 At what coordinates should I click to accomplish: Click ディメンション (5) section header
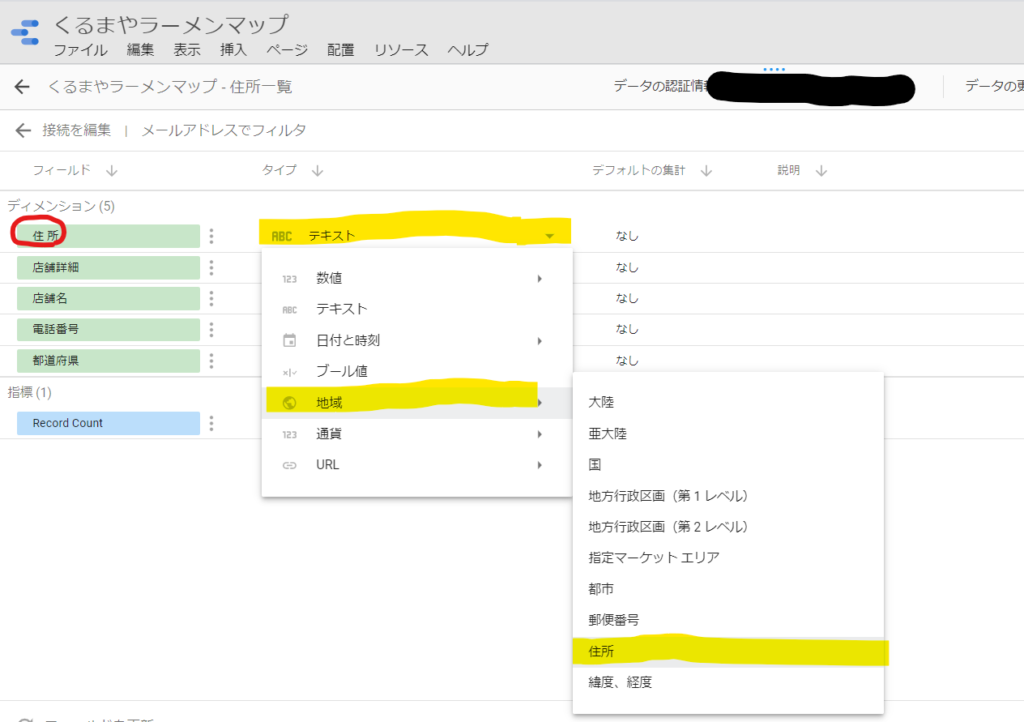(61, 206)
